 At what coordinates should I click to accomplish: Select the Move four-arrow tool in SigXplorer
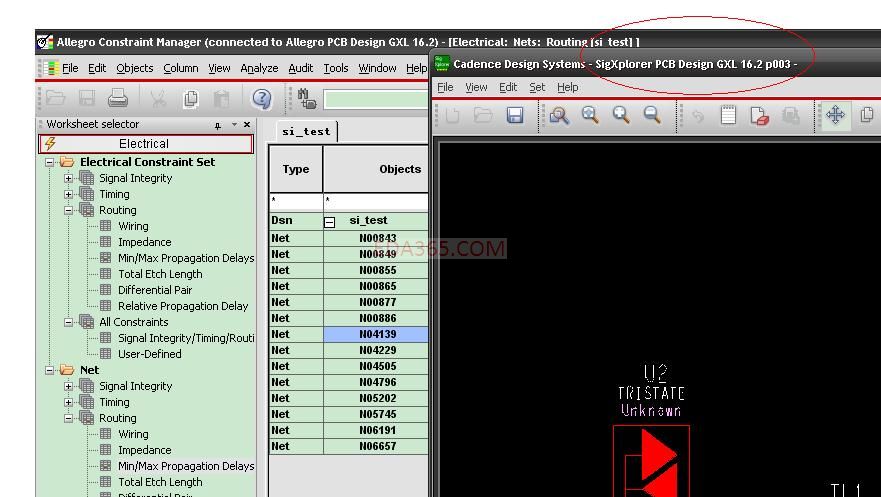click(835, 115)
